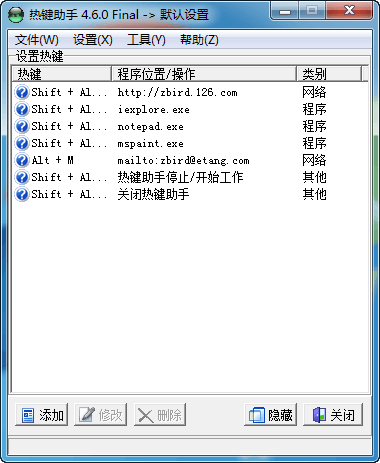Click the 添加 button
380x463 pixels.
coord(42,415)
